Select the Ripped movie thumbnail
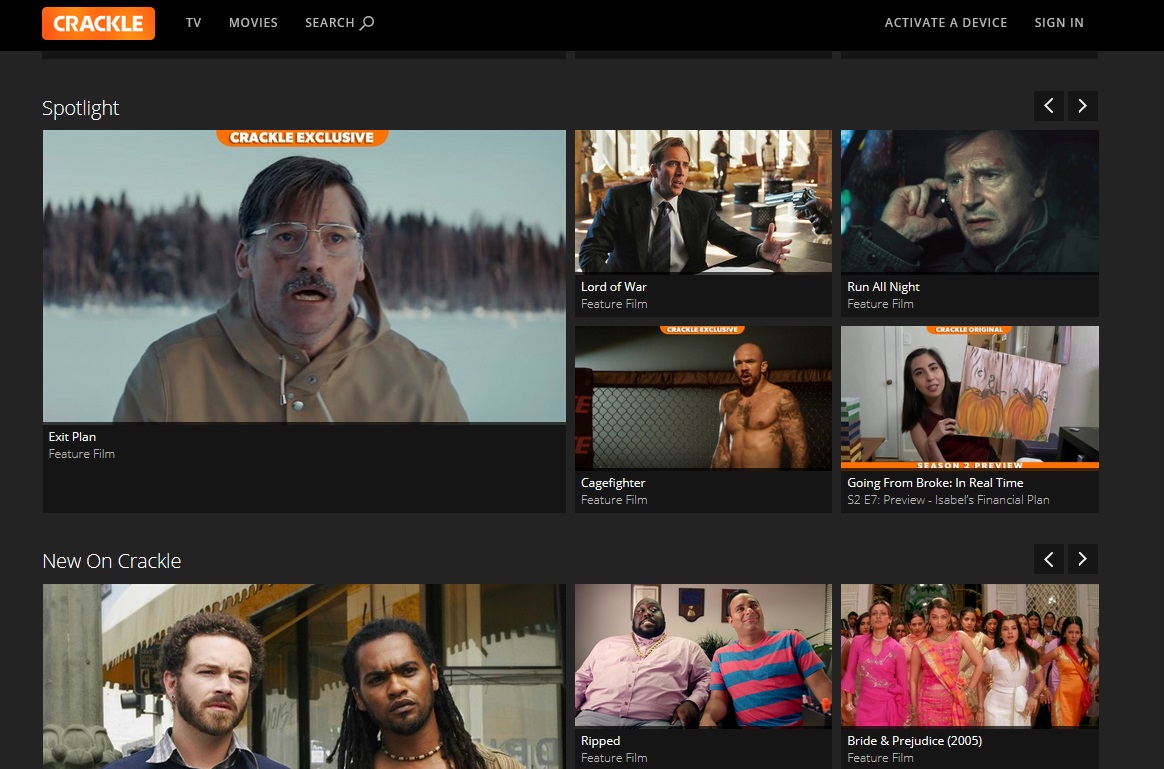1164x769 pixels. click(703, 655)
